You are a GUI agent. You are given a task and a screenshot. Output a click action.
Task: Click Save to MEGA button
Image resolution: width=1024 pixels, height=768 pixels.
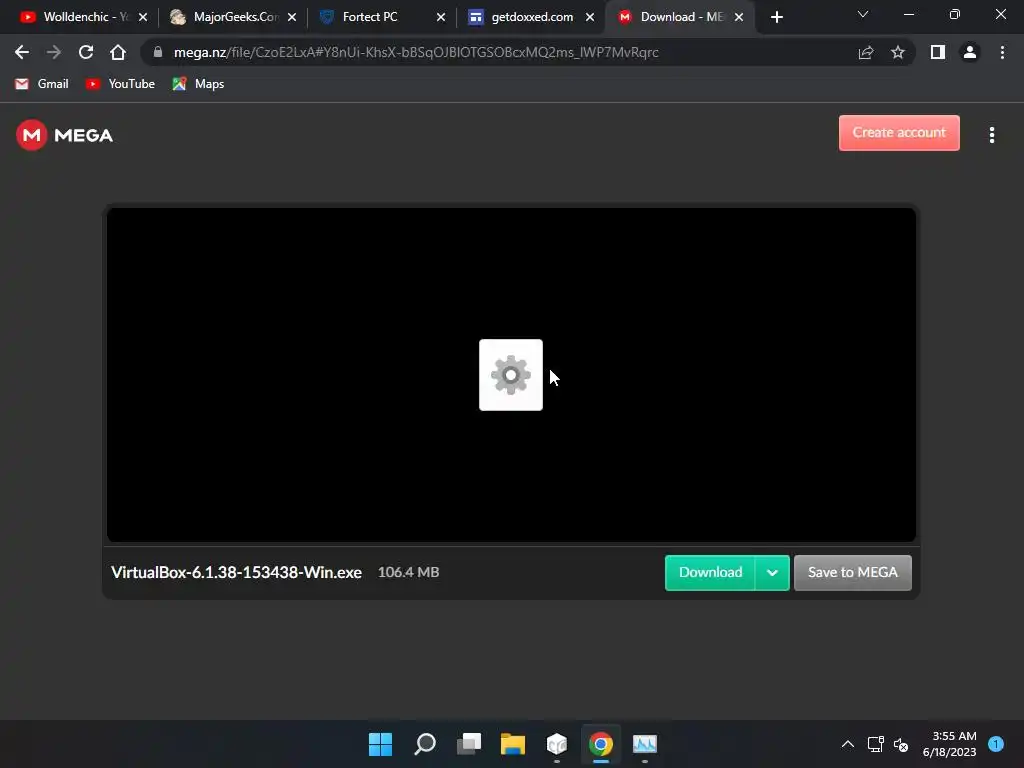click(x=852, y=572)
